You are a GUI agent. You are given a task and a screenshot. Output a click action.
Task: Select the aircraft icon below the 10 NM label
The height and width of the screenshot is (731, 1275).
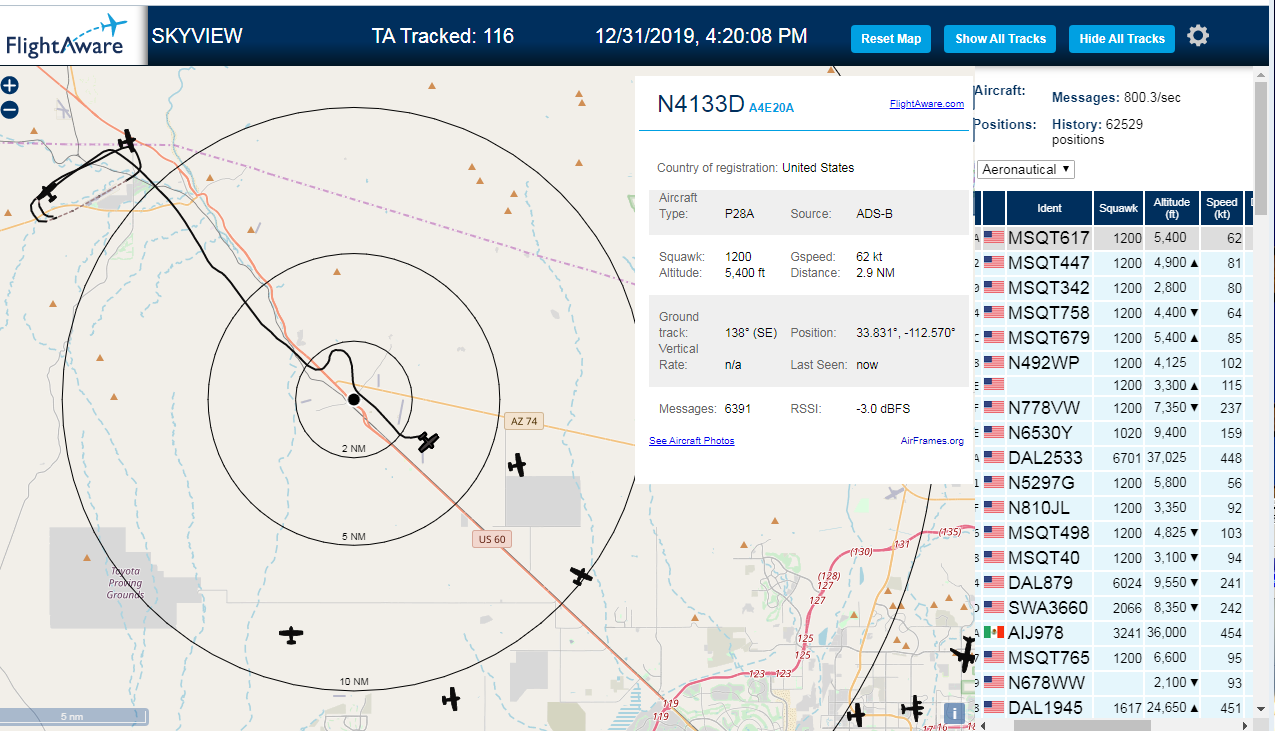[451, 698]
